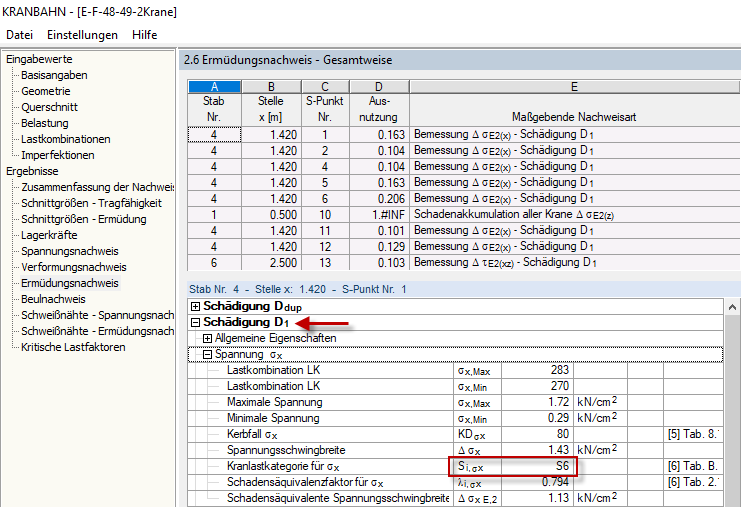The image size is (741, 507).
Task: Click Ausnutzung cell 0.129
Action: [379, 247]
